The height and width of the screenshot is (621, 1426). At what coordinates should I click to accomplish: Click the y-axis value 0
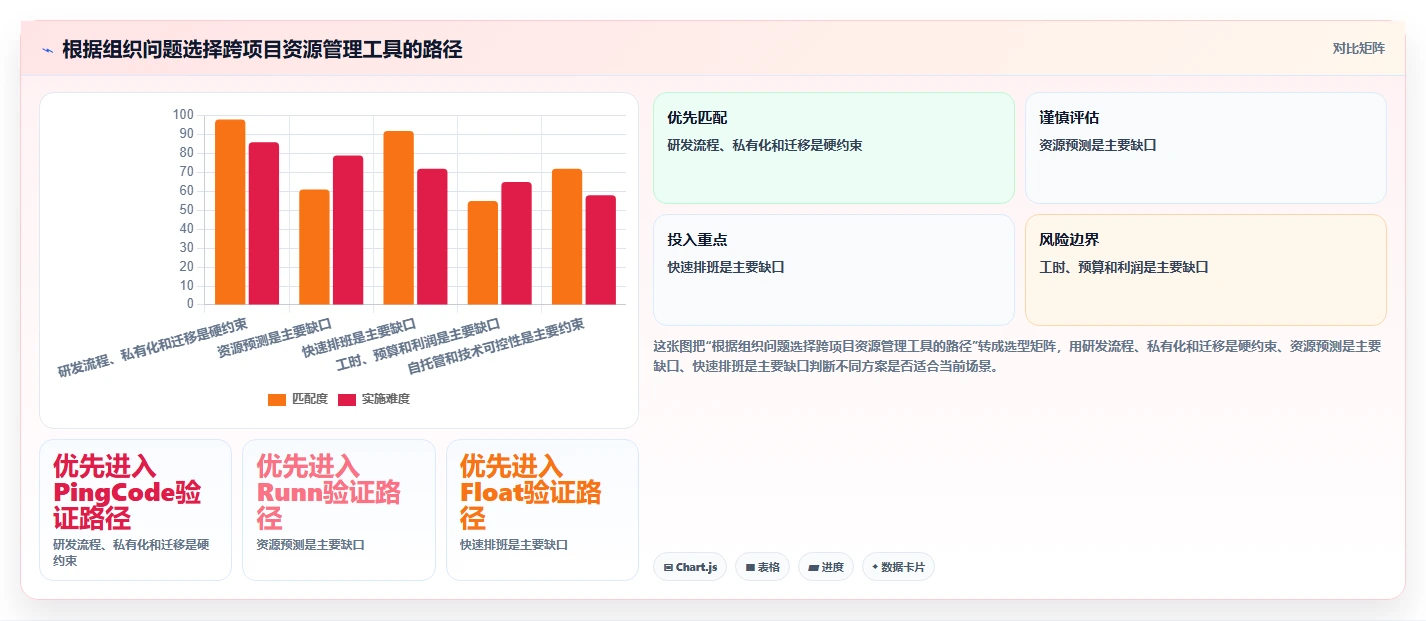[190, 304]
